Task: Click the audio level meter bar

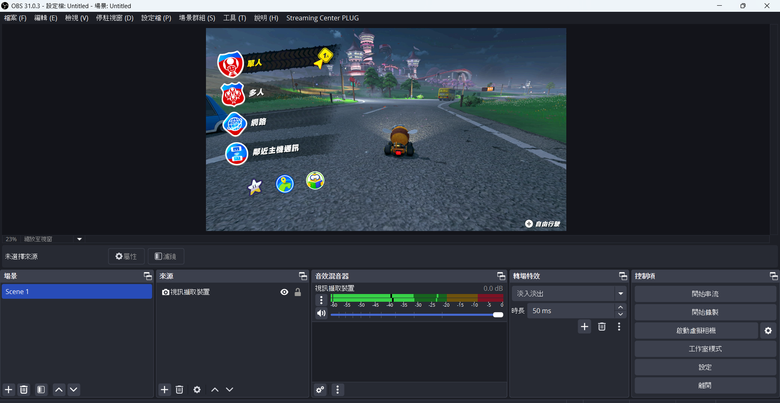Action: (x=417, y=299)
